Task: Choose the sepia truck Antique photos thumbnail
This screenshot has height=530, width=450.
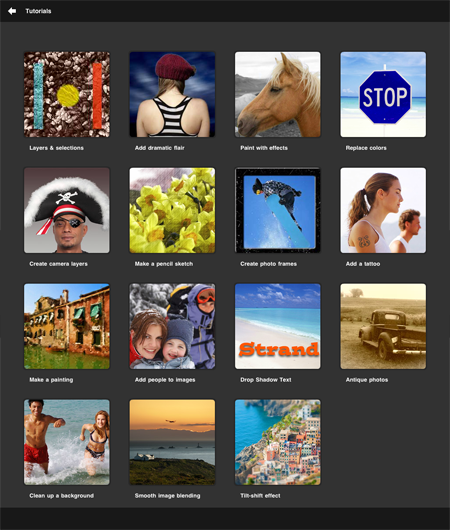Action: point(383,326)
